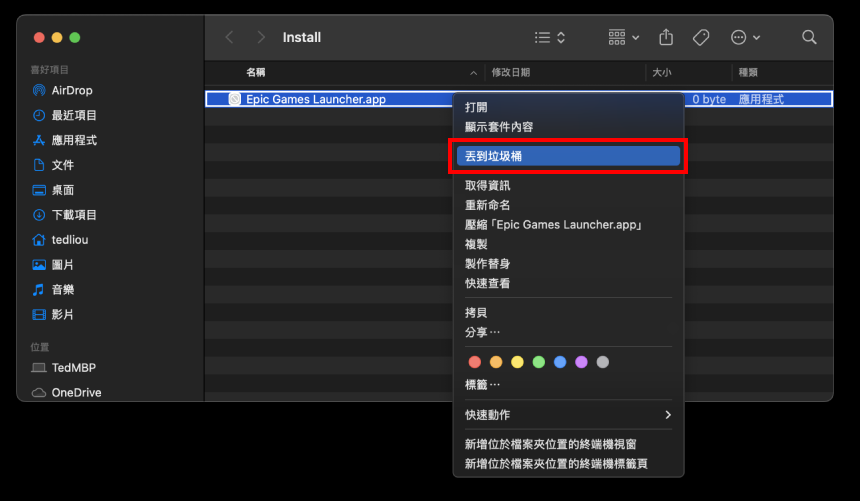Open AirDrop in the sidebar
Viewport: 860px width, 501px height.
tap(71, 90)
